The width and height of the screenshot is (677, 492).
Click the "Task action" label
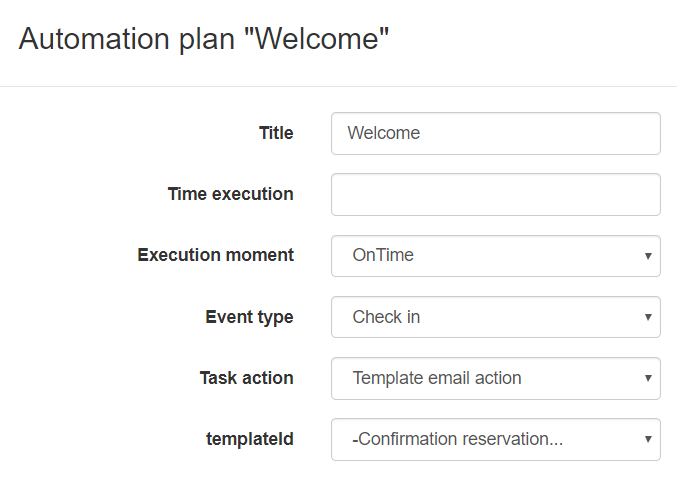pos(246,378)
